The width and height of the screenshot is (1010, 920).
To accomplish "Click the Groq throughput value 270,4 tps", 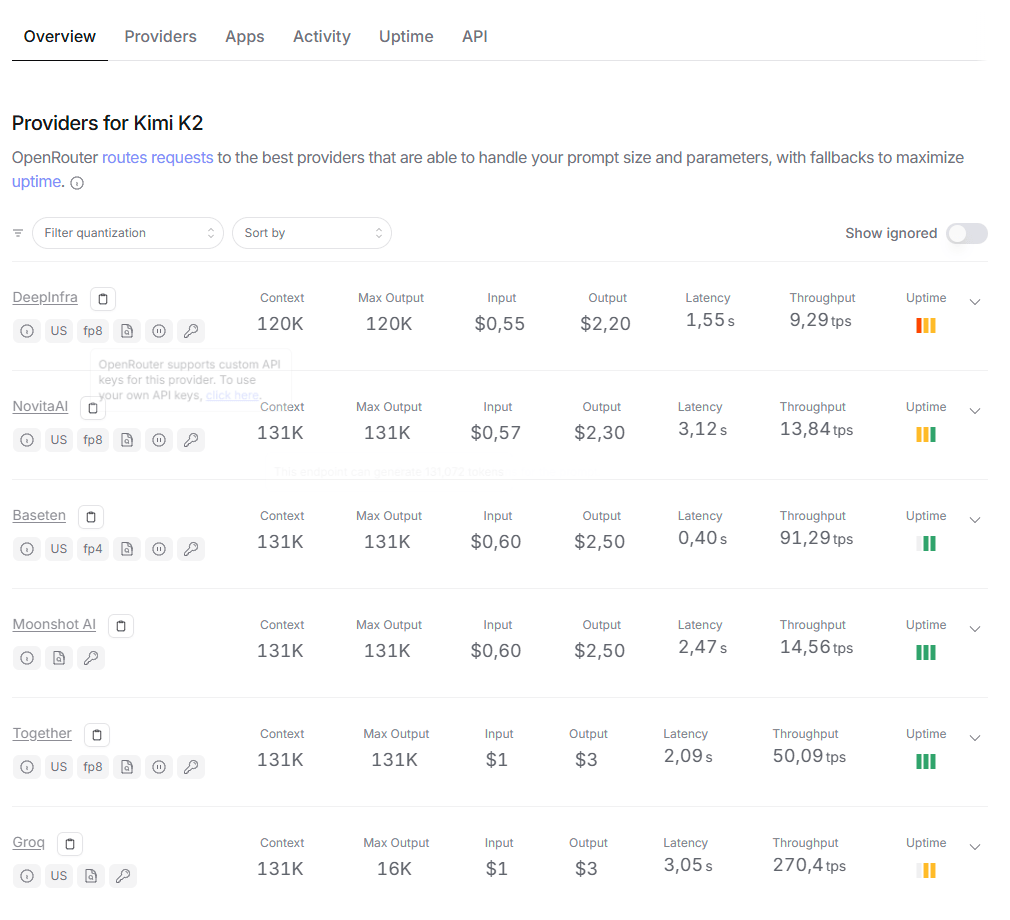I will (x=809, y=865).
